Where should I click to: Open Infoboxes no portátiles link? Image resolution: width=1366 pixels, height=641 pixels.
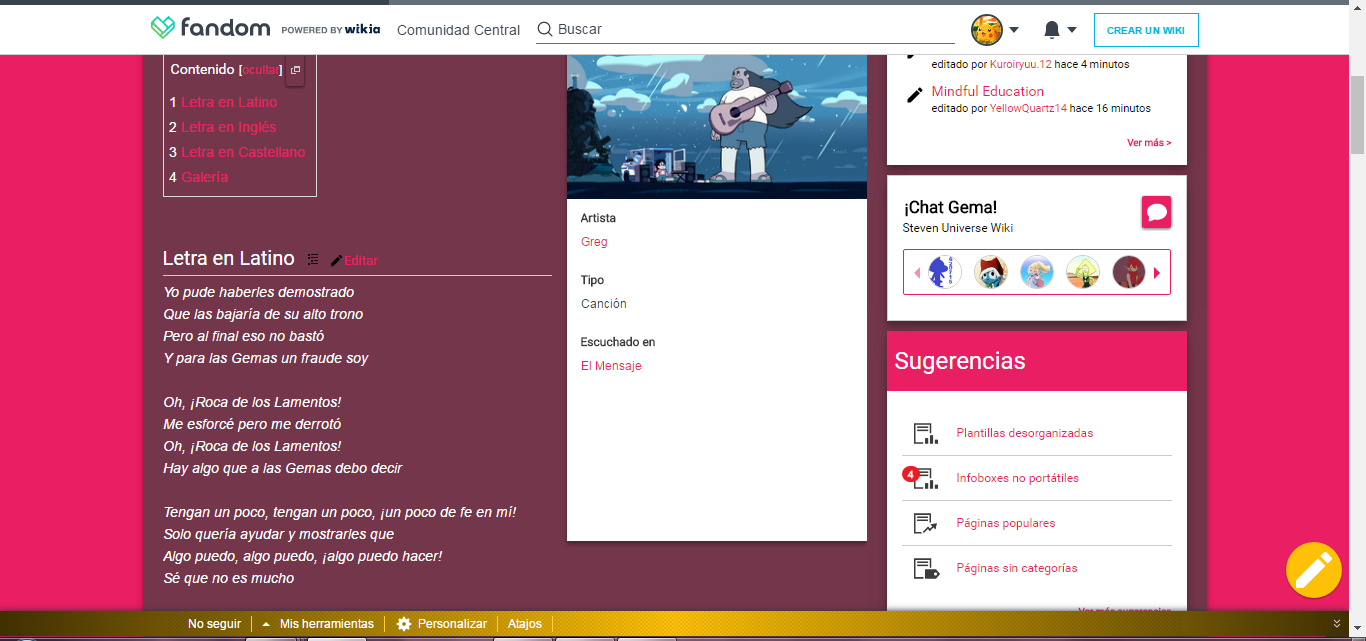(1018, 478)
